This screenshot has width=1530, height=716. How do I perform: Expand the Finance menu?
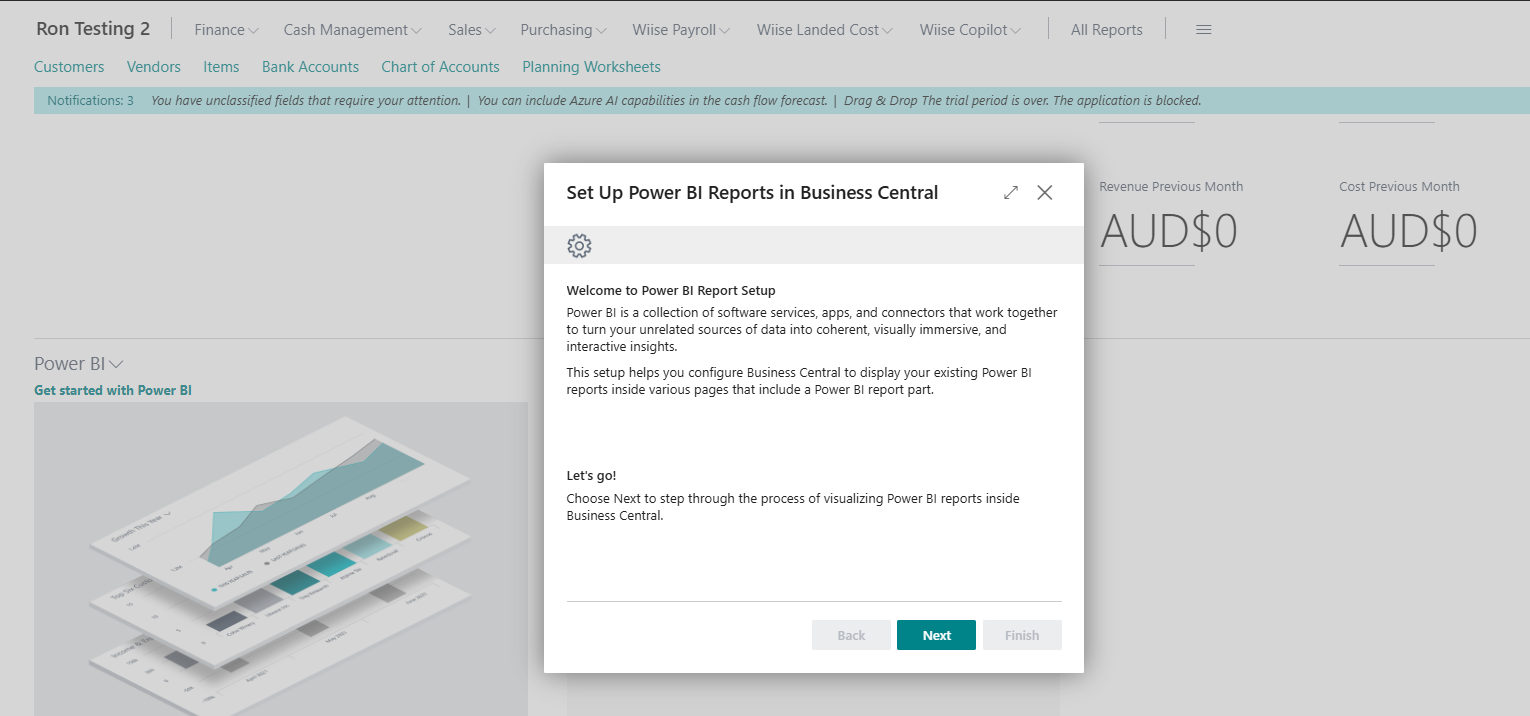click(226, 30)
